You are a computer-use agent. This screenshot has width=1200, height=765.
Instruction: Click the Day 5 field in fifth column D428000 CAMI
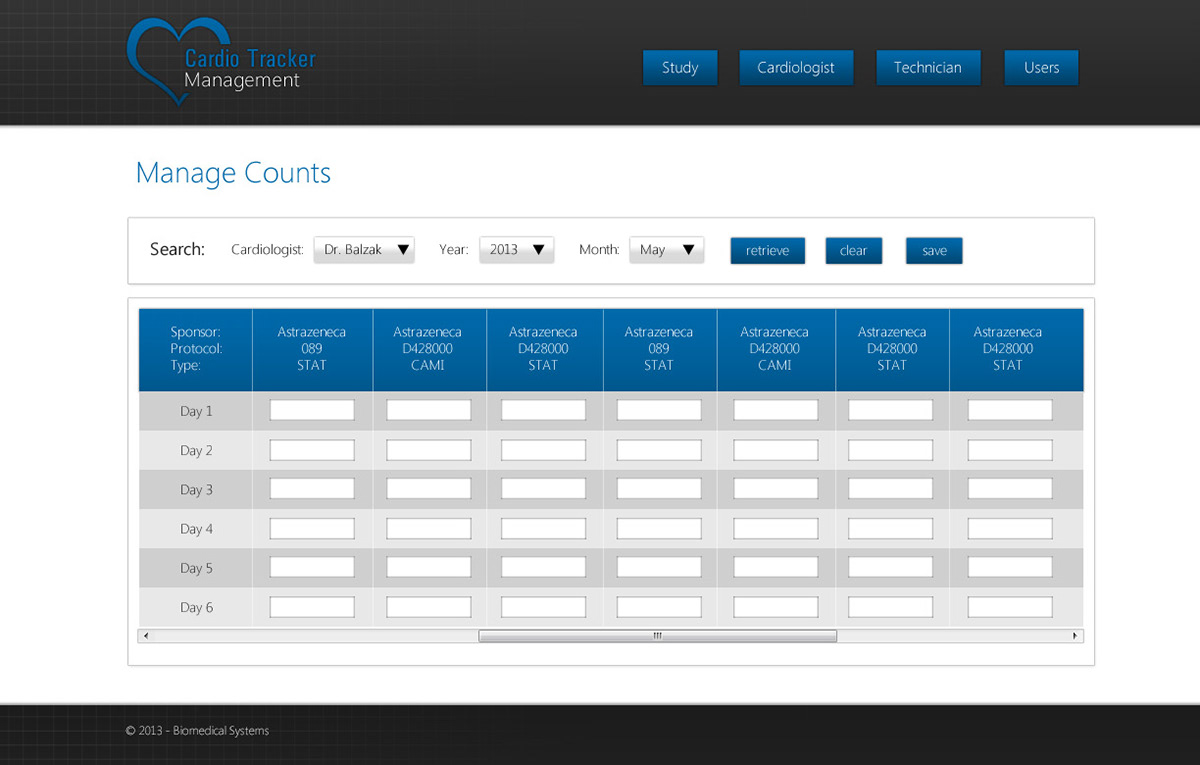[776, 567]
